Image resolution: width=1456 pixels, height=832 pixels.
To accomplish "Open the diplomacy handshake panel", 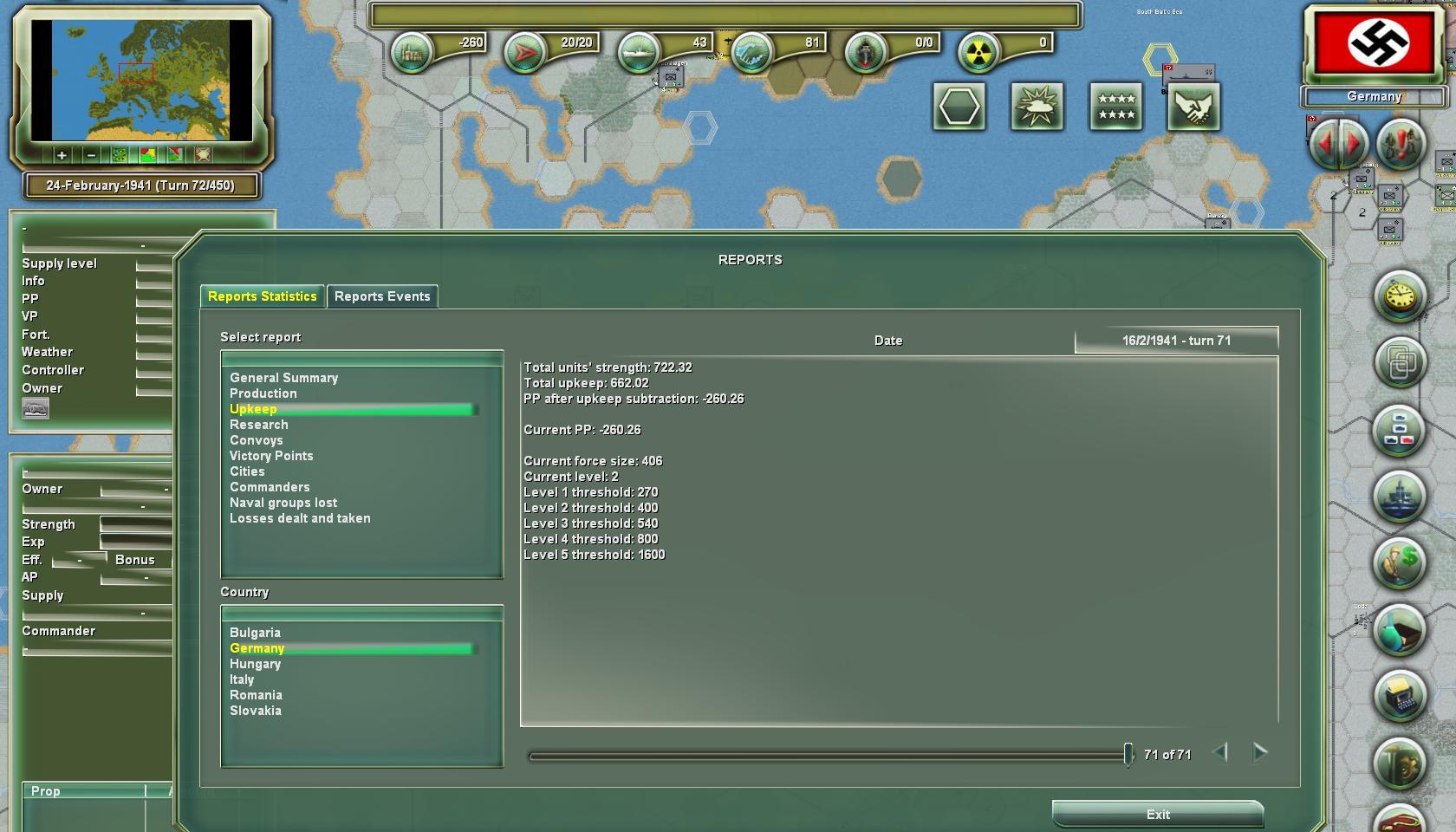I will click(1194, 107).
